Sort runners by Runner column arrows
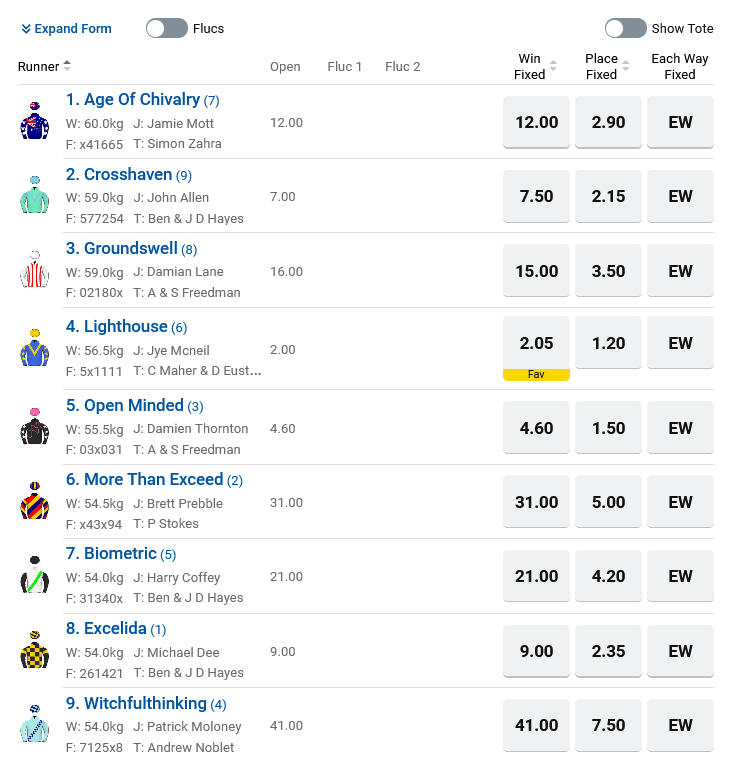Screen dimensions: 731x762 (67, 66)
